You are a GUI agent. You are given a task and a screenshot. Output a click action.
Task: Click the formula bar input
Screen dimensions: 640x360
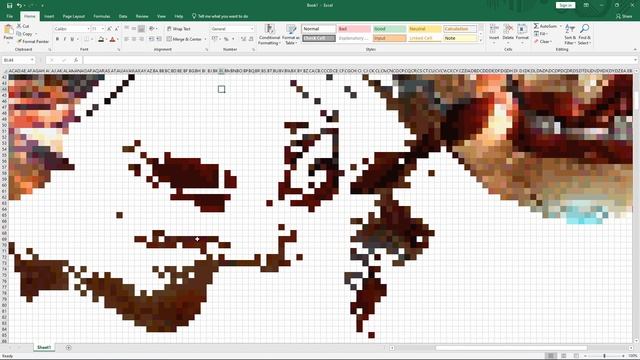[359, 60]
